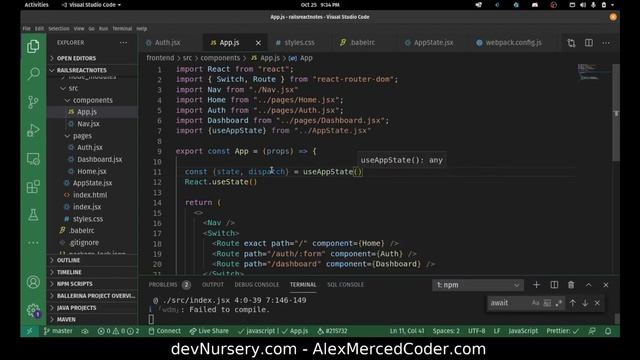This screenshot has width=640, height=360.
Task: Create a new terminal with plus icon
Action: (x=536, y=285)
